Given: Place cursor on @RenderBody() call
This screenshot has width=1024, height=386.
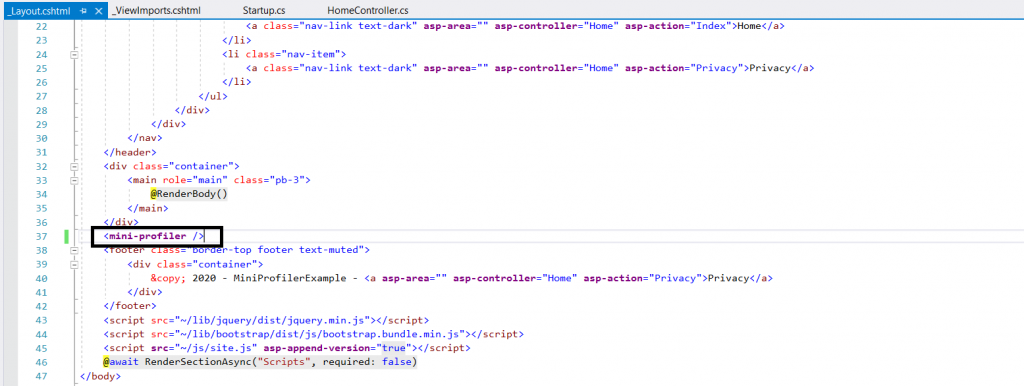Looking at the screenshot, I should pos(189,195).
